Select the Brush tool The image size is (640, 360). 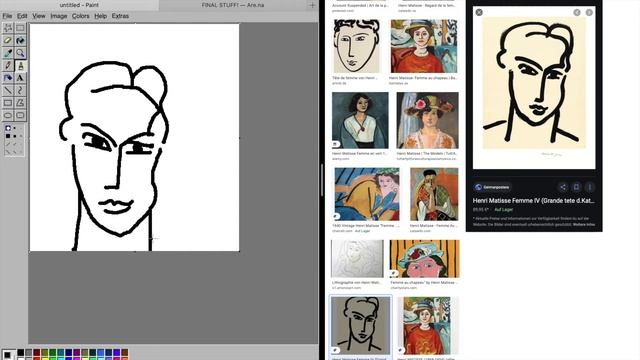20,65
